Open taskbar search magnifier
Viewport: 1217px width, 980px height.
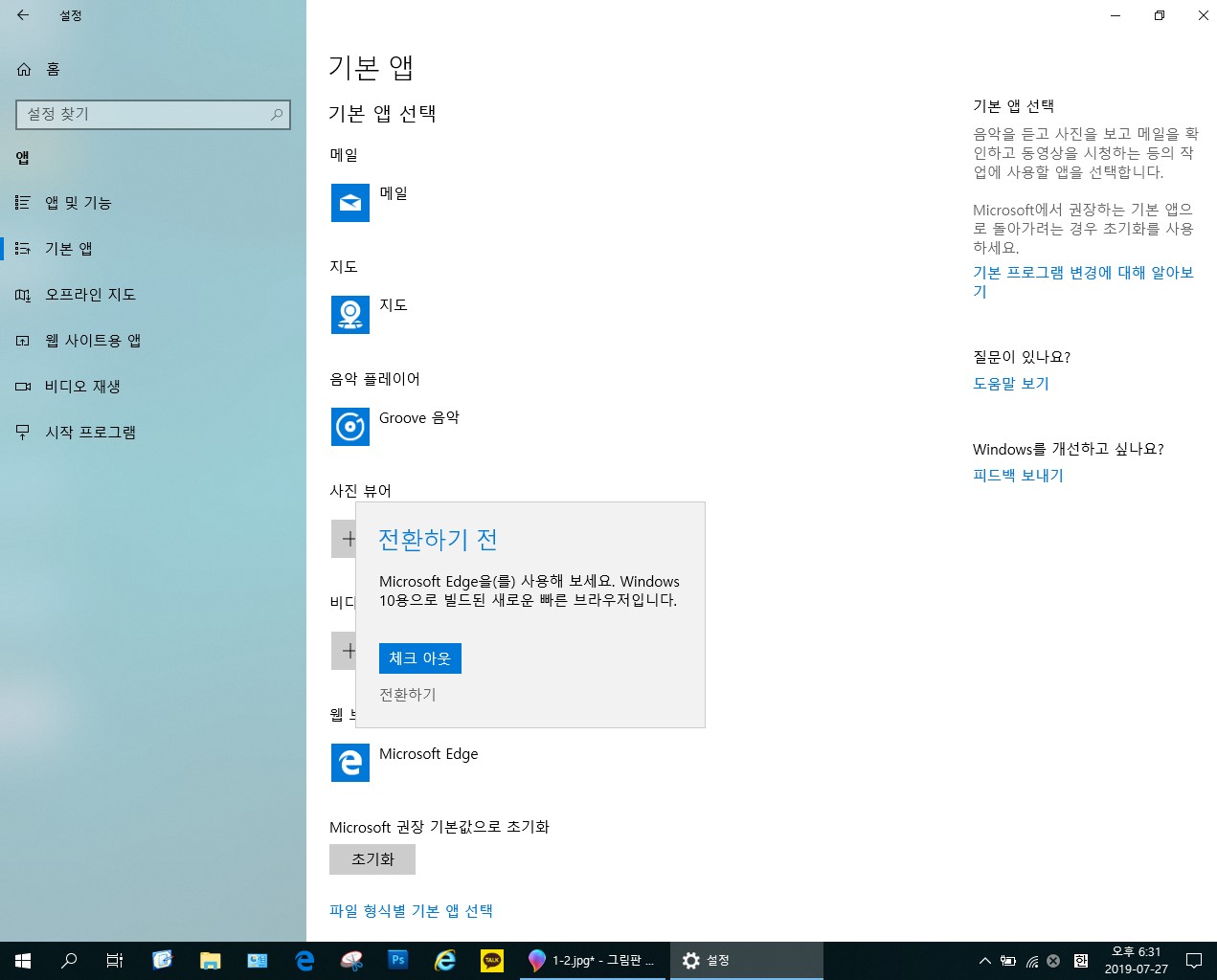[69, 961]
